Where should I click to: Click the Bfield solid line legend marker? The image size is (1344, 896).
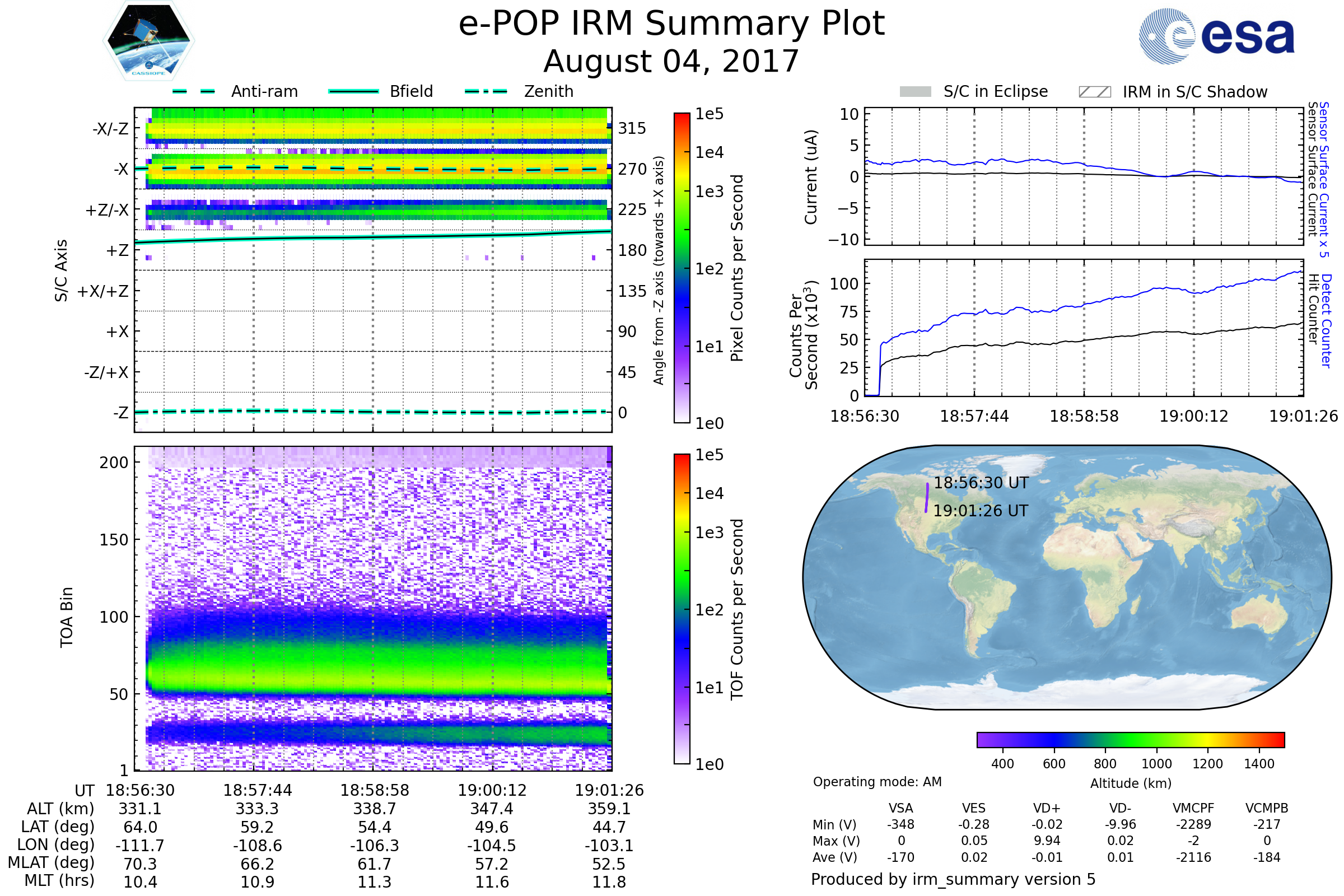[353, 91]
